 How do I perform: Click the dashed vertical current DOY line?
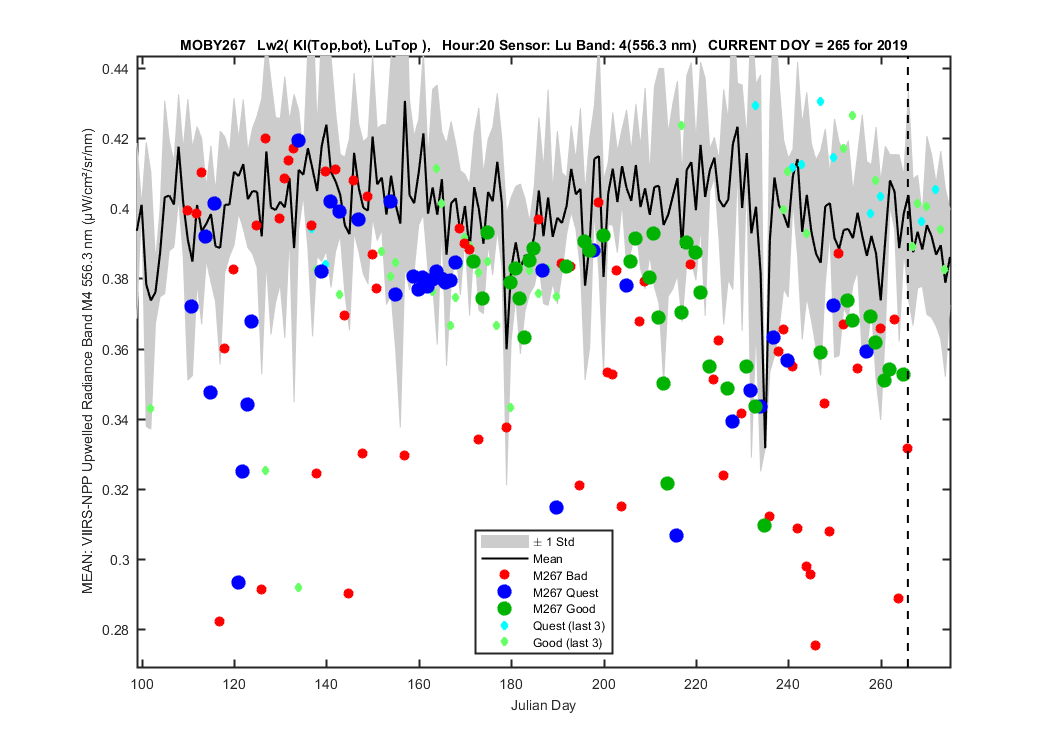tap(907, 362)
